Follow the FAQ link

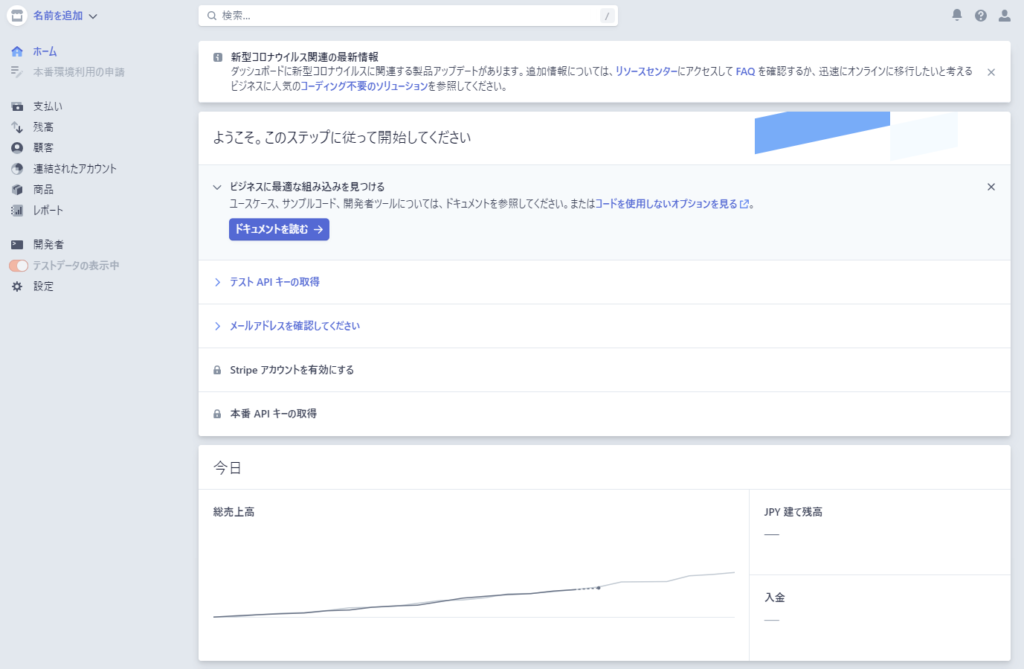pos(745,72)
